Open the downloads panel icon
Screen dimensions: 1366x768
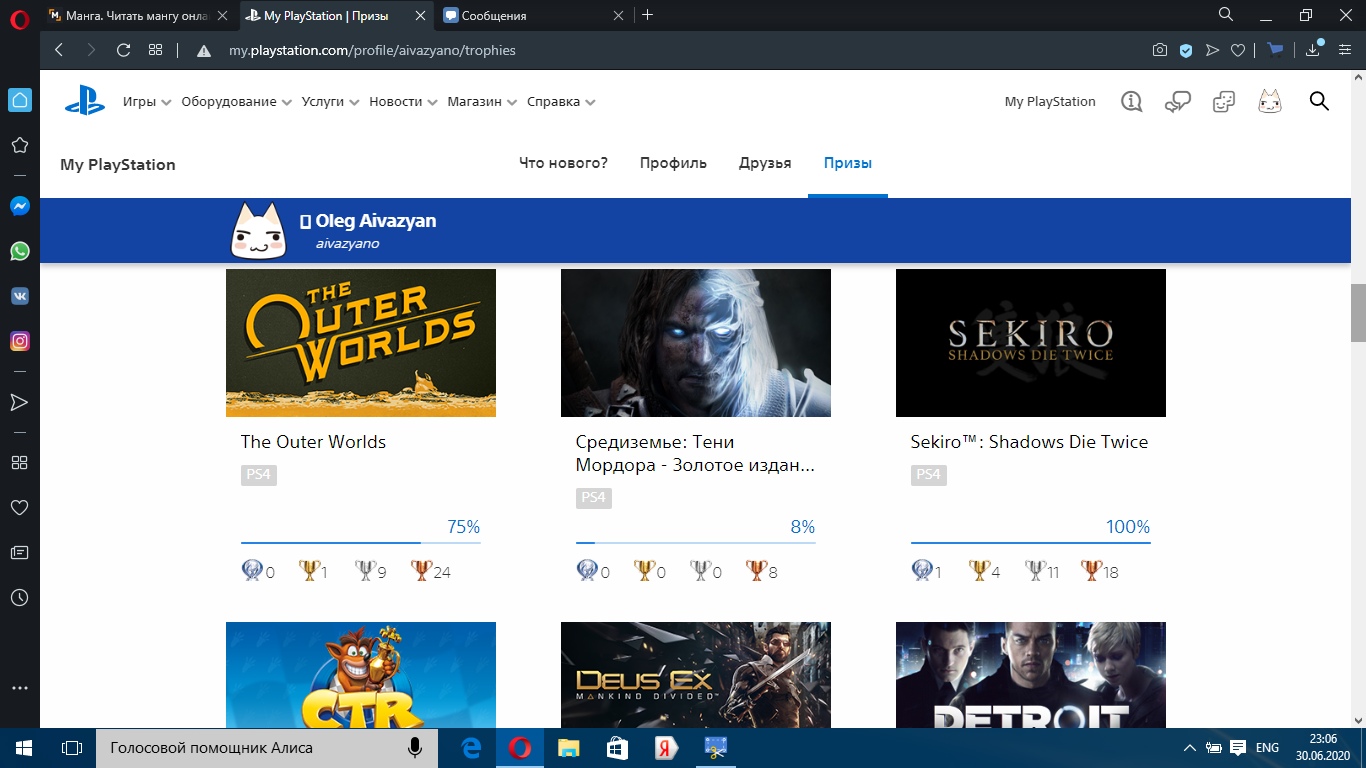click(x=1313, y=49)
